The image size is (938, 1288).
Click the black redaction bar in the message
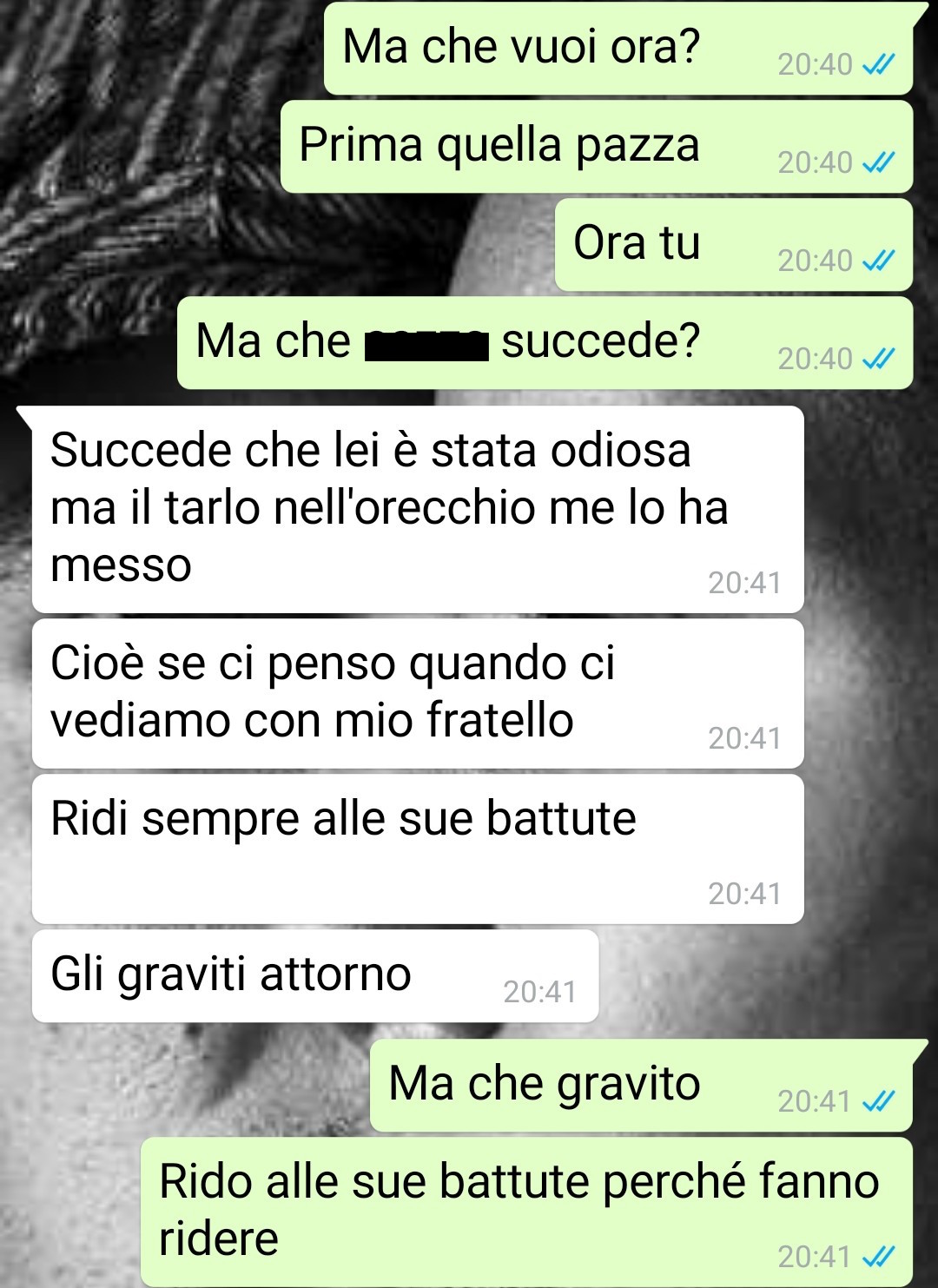426,345
